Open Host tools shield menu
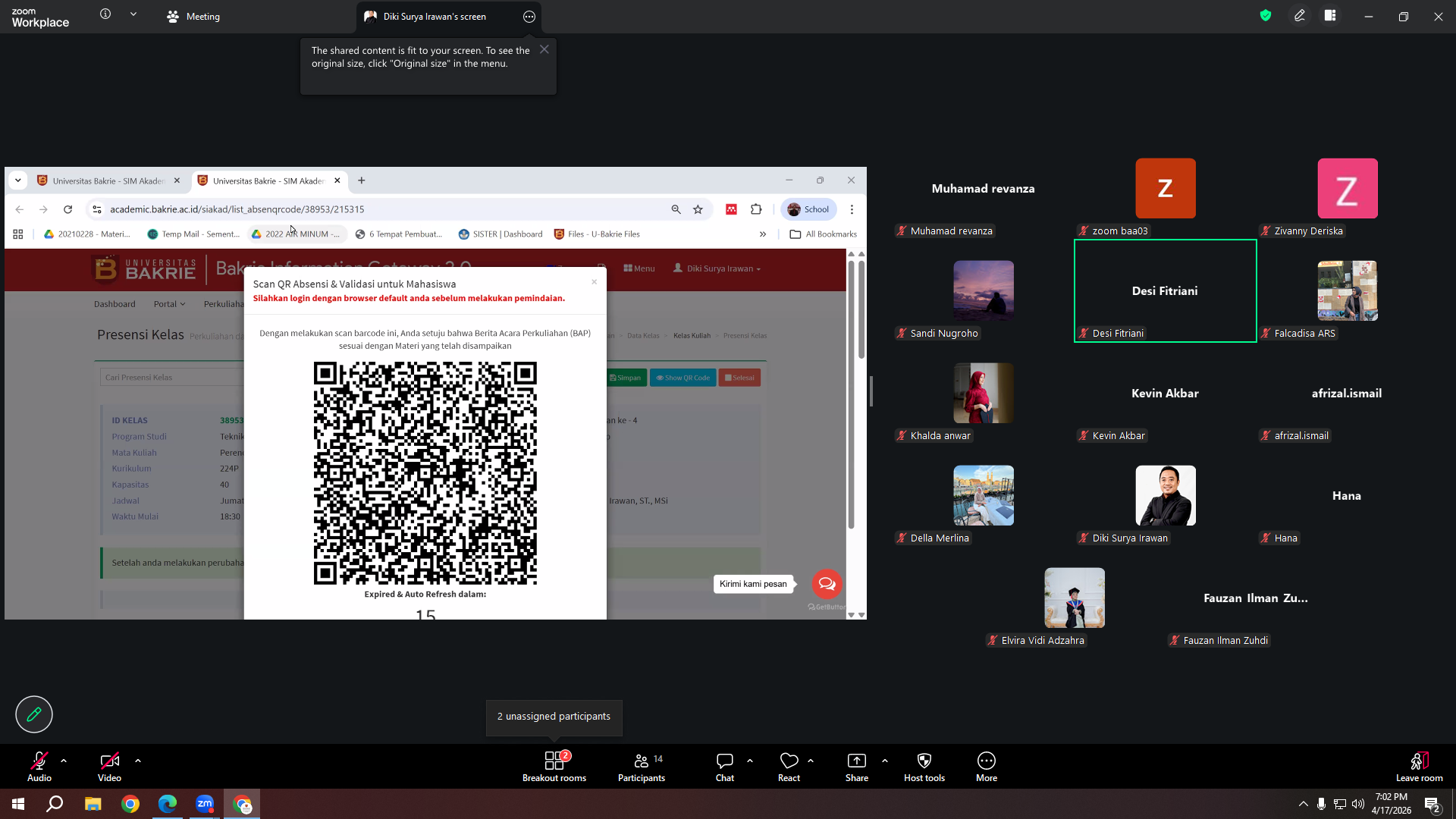The image size is (1456, 819). [x=924, y=767]
